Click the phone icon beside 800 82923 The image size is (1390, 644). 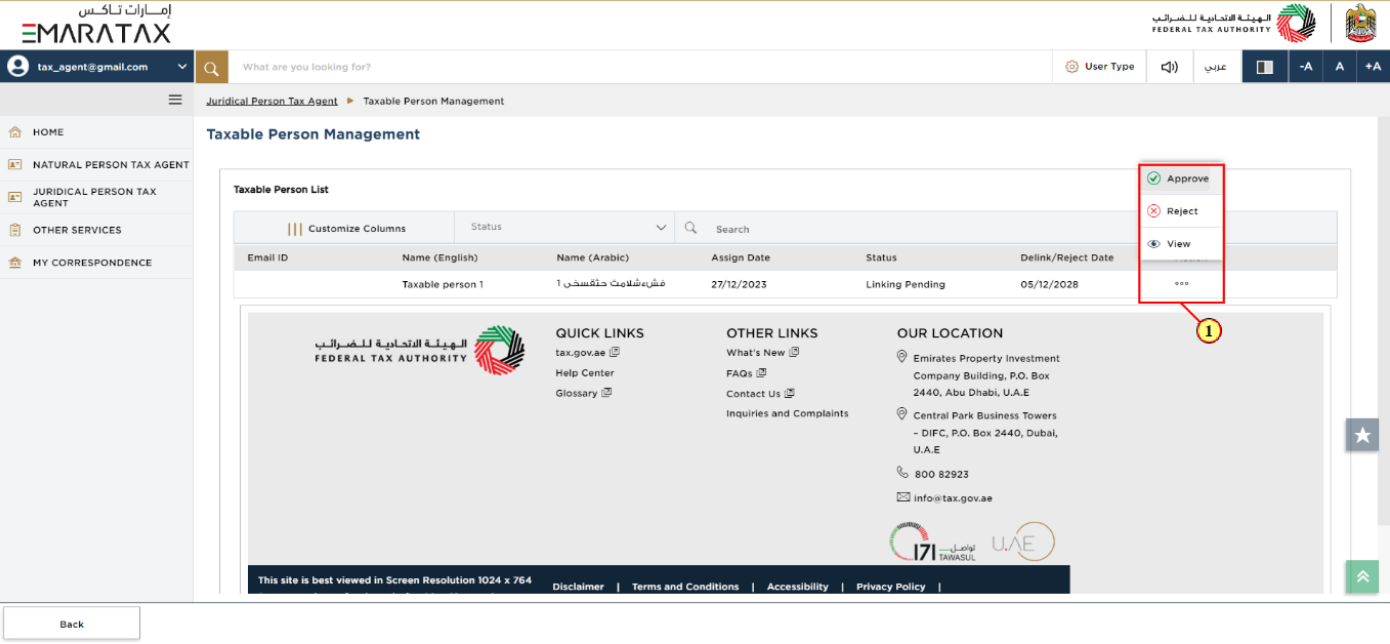point(903,473)
